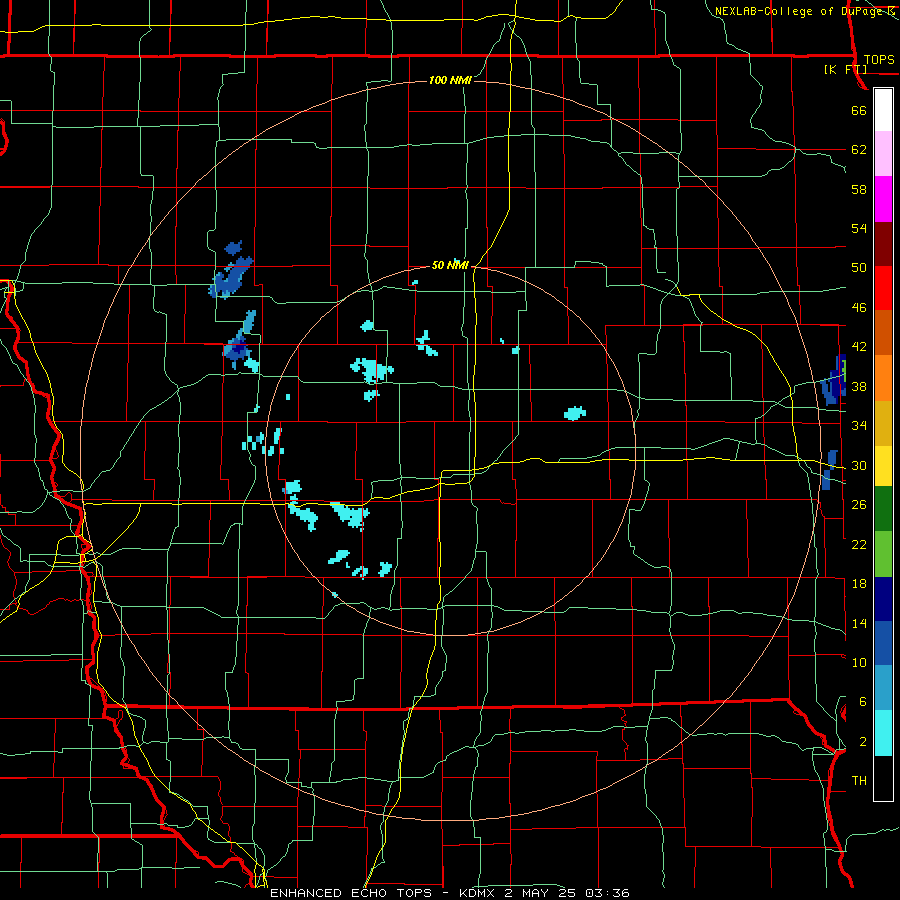Screen dimensions: 900x900
Task: Click the '[K FT]' units label
Action: click(x=845, y=69)
